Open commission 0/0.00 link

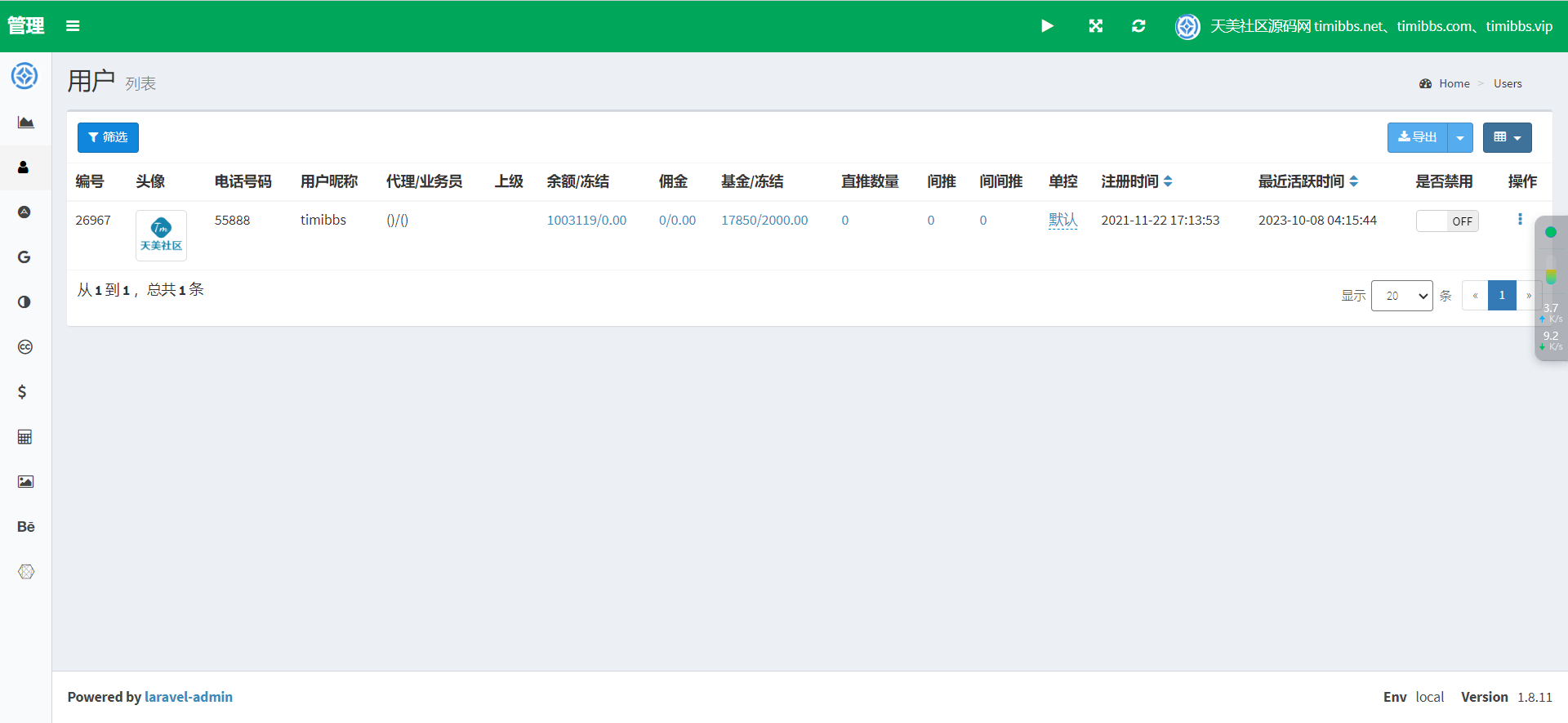point(677,221)
